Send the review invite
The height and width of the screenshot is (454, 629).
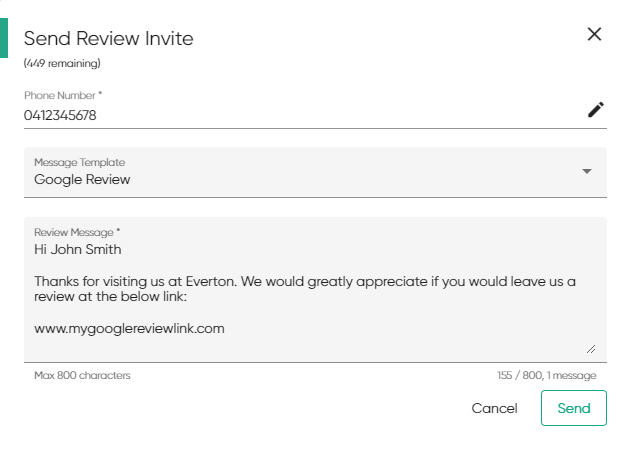[574, 408]
